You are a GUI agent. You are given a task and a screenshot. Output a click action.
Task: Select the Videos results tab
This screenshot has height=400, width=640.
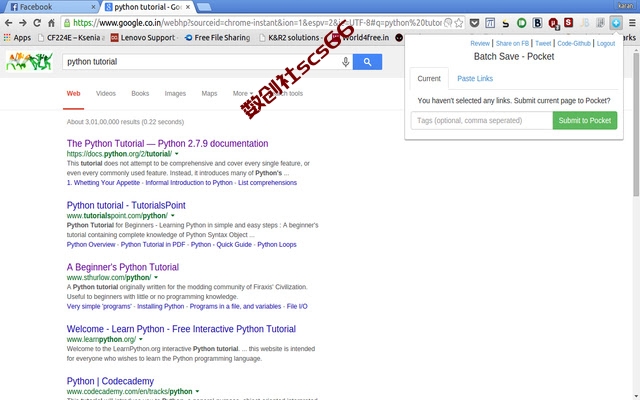click(x=106, y=93)
